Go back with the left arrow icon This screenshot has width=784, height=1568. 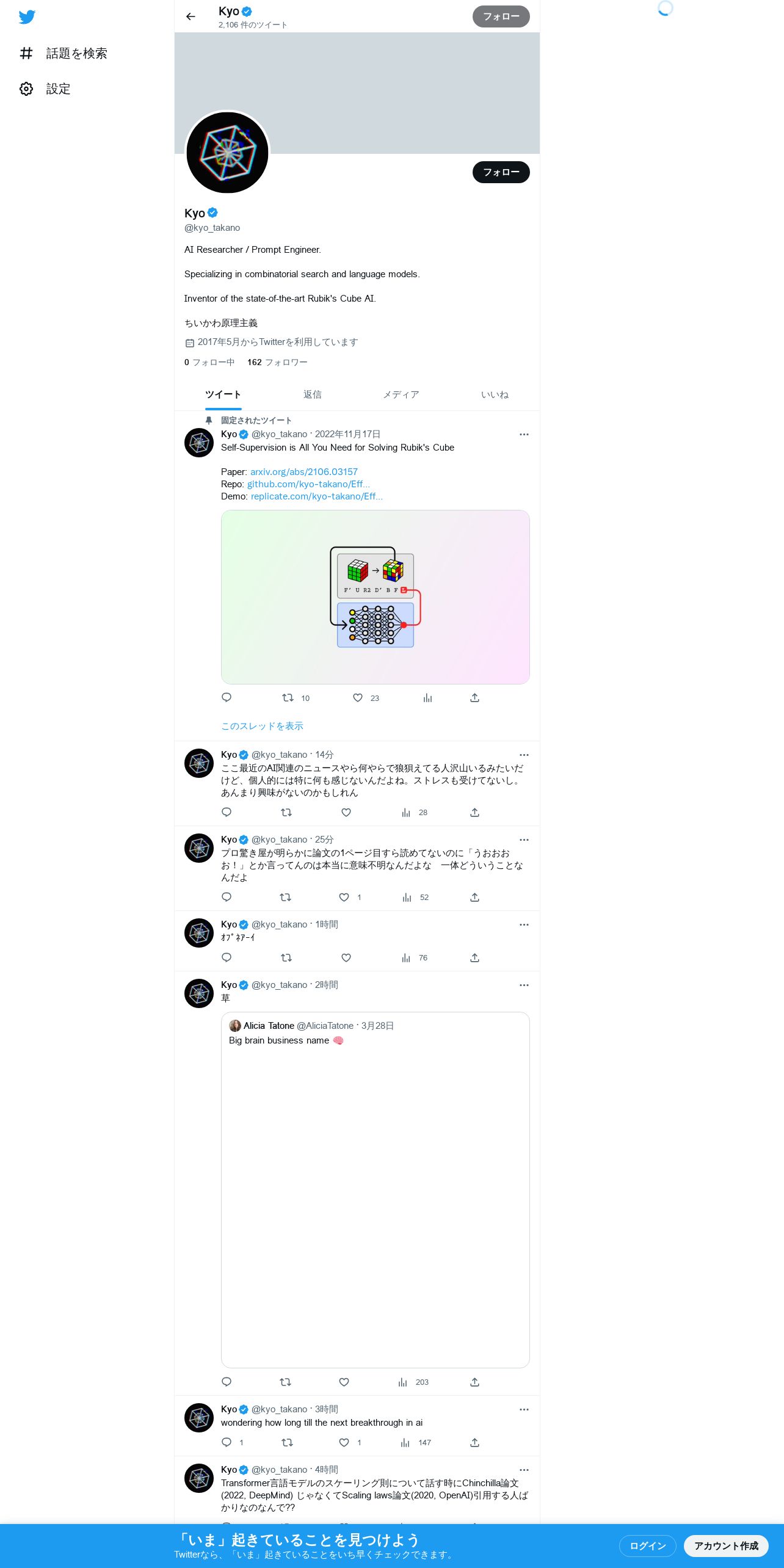coord(191,16)
